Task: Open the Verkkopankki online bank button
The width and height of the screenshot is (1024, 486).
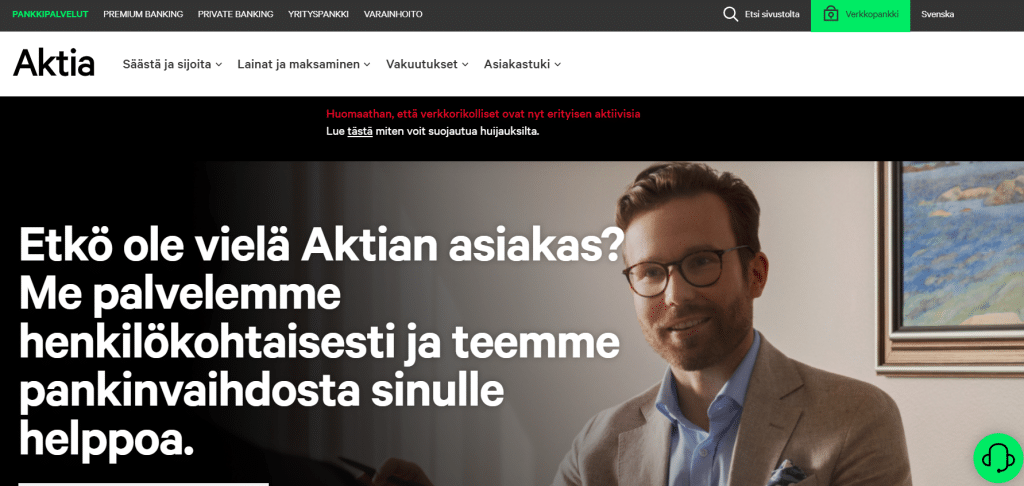Action: pyautogui.click(x=860, y=15)
